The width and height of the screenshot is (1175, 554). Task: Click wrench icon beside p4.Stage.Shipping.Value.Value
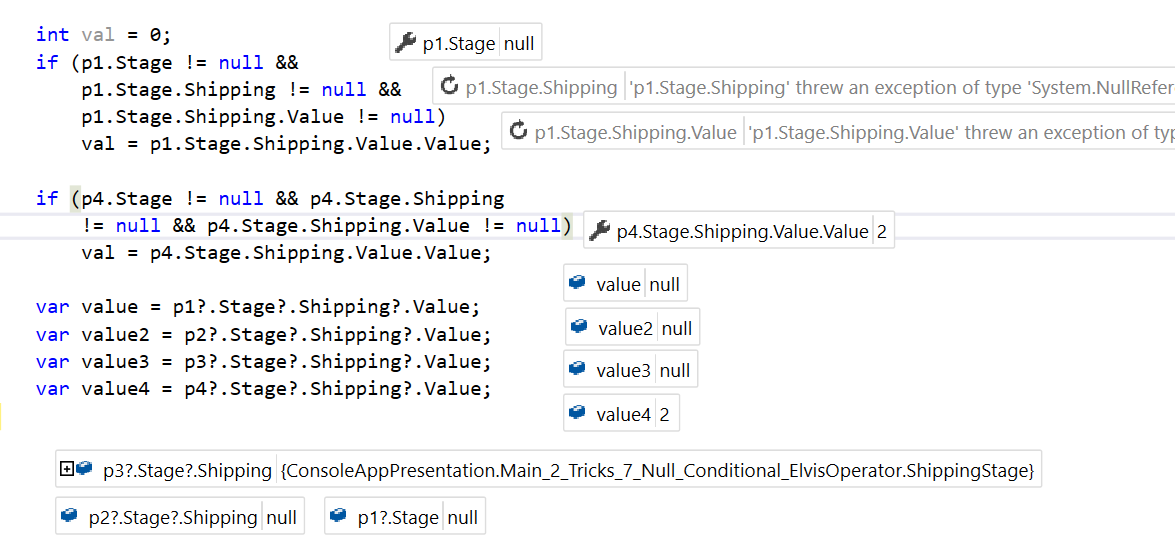(x=599, y=231)
